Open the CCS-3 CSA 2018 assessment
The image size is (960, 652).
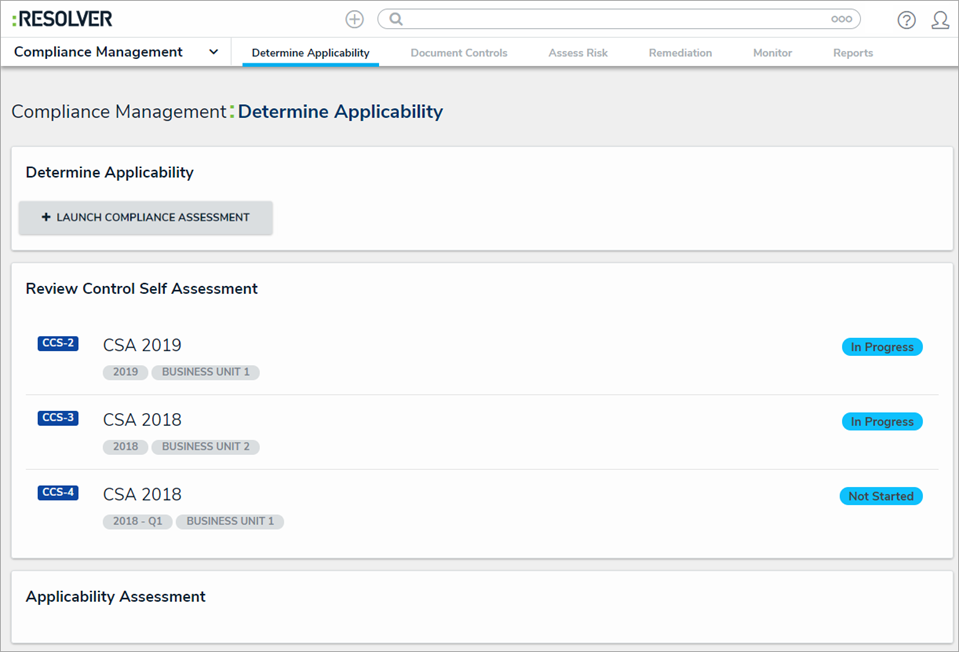pyautogui.click(x=142, y=420)
